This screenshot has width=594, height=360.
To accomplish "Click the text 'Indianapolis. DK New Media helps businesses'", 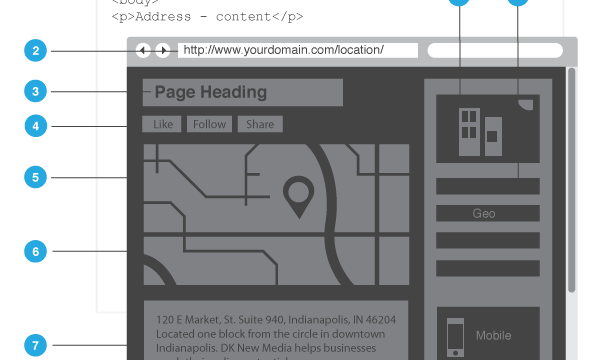I will 266,348.
